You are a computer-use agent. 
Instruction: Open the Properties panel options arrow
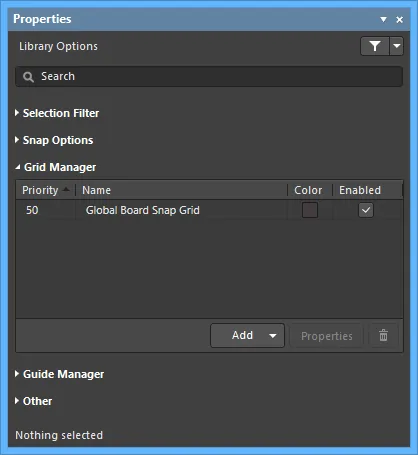pos(384,20)
